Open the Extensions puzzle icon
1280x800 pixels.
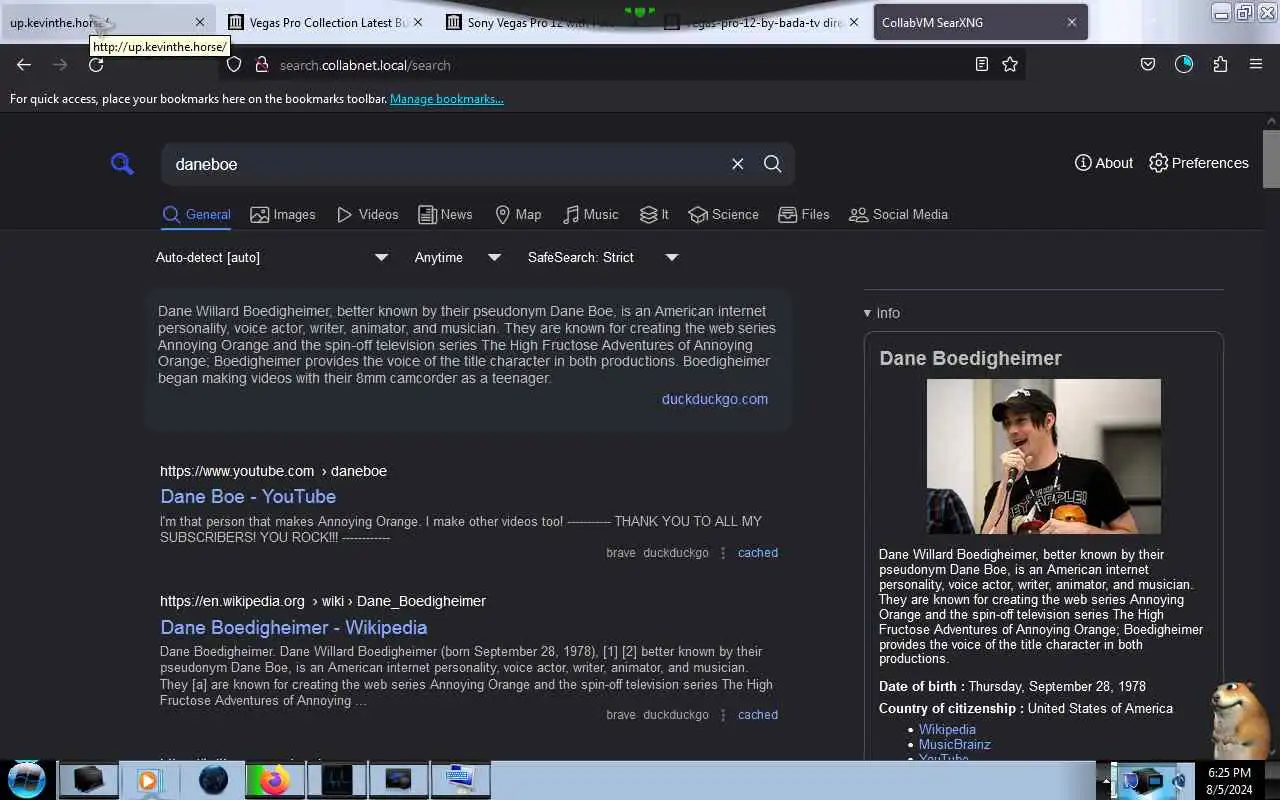tap(1220, 65)
